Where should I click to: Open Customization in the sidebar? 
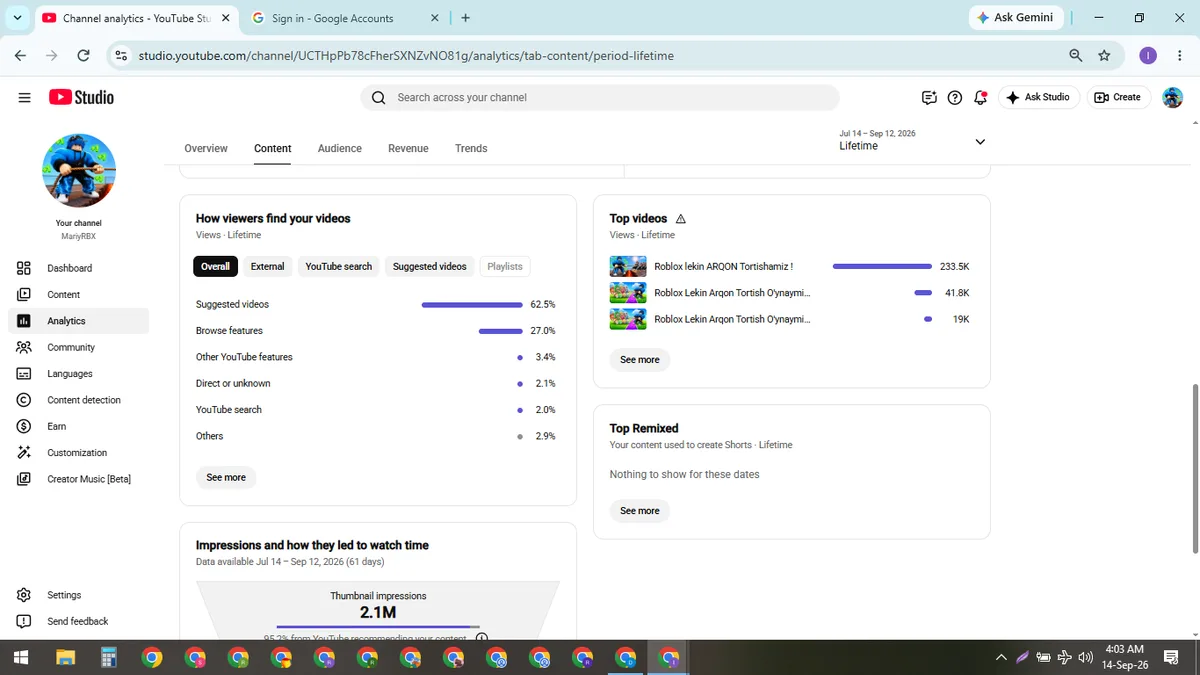click(78, 452)
